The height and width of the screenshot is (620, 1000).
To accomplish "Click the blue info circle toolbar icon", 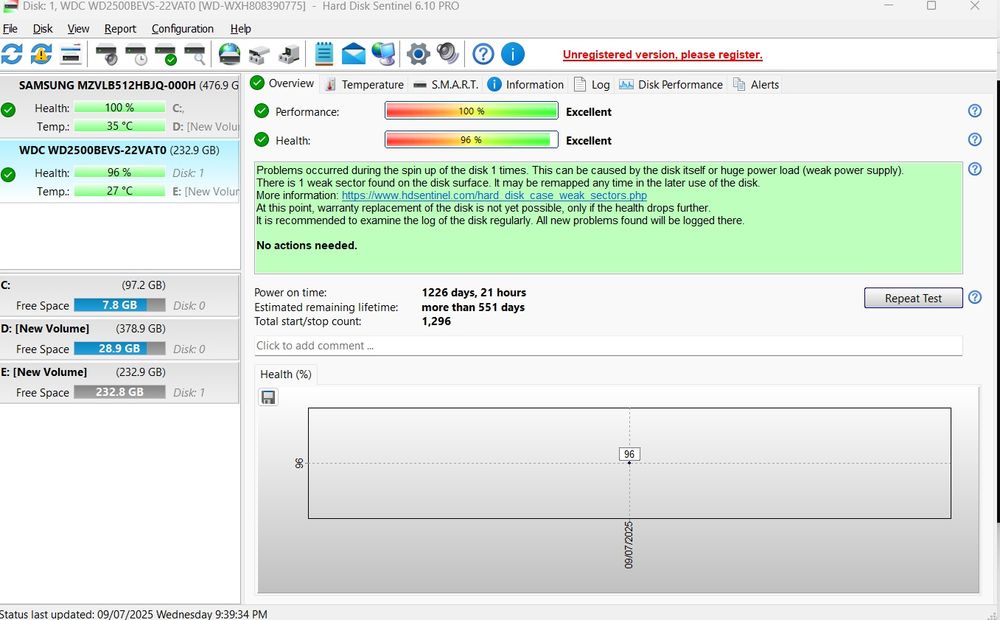I will 513,54.
